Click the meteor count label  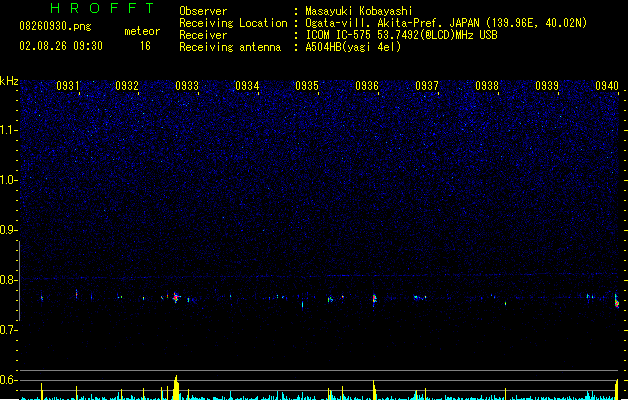point(142,31)
